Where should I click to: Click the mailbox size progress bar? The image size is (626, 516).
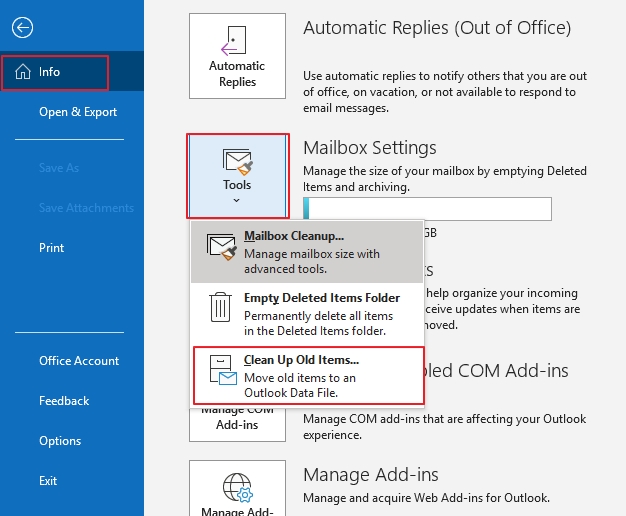(427, 208)
